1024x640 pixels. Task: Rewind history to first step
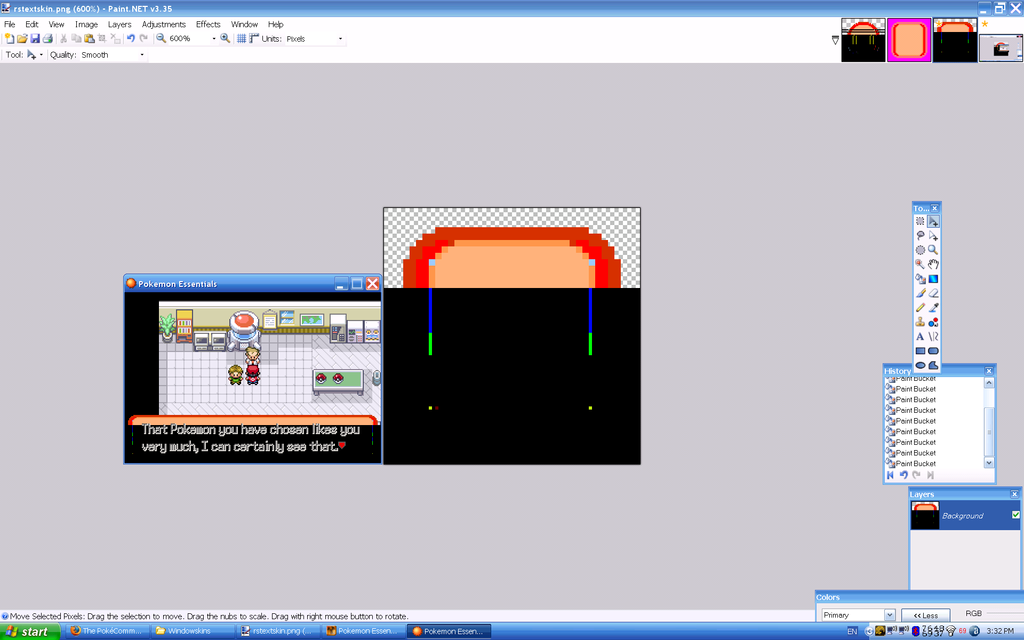[x=890, y=475]
